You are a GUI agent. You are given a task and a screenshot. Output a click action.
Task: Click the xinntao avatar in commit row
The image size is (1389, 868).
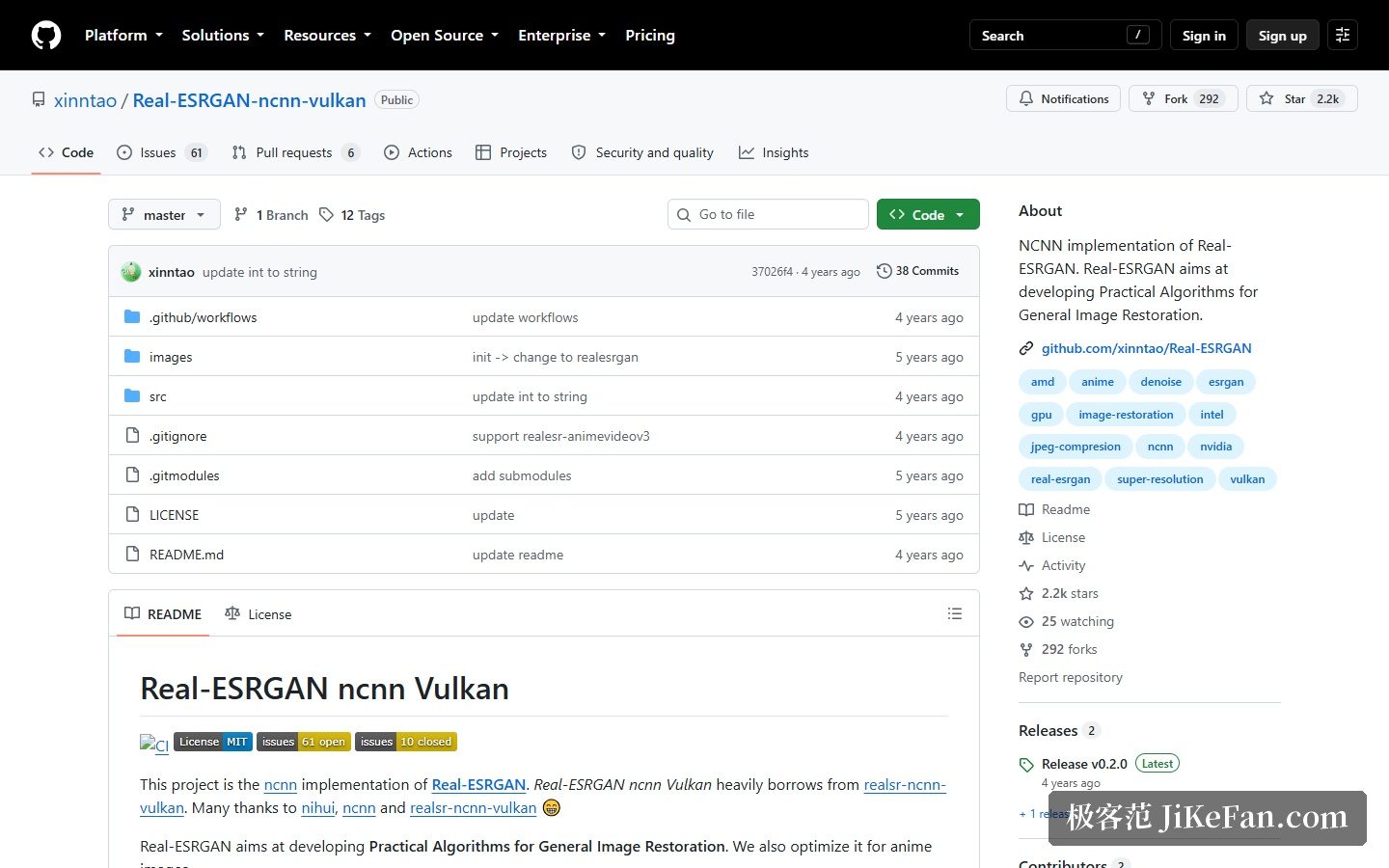pos(131,272)
